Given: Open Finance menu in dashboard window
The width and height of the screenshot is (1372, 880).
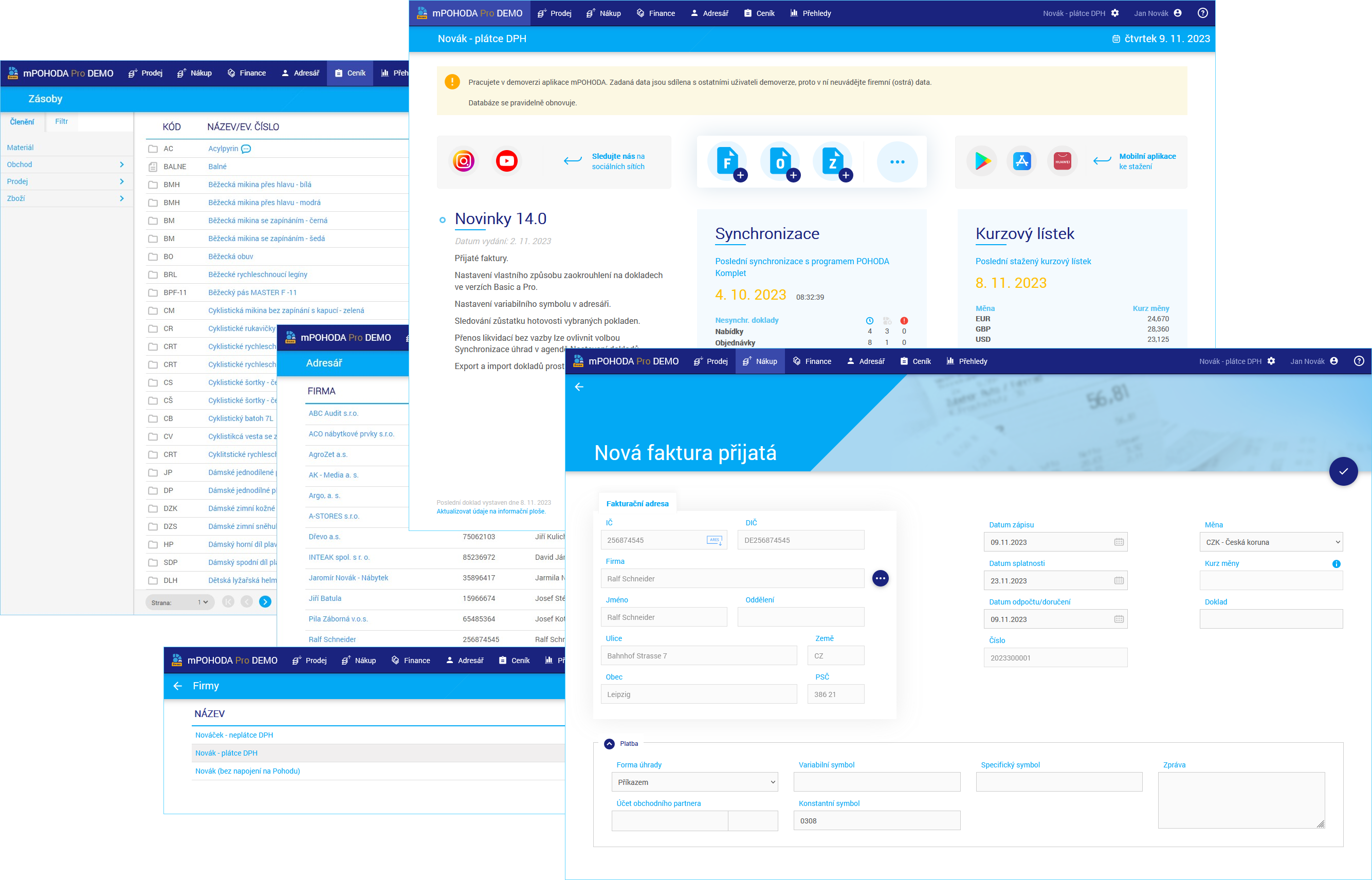Looking at the screenshot, I should [655, 13].
